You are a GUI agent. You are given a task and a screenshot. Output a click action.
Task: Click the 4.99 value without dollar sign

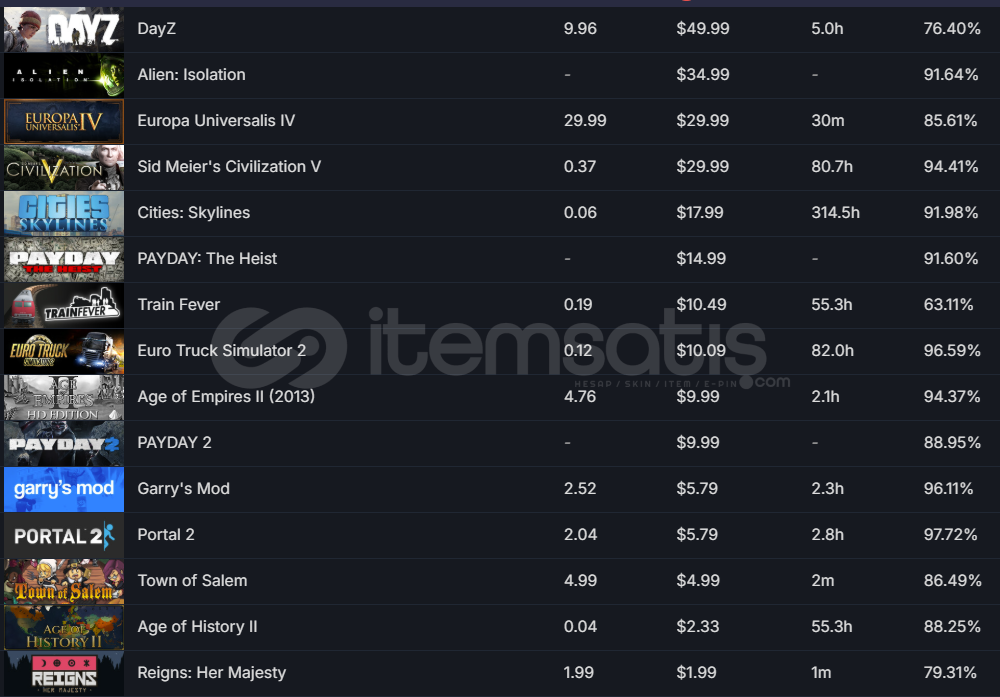580,580
